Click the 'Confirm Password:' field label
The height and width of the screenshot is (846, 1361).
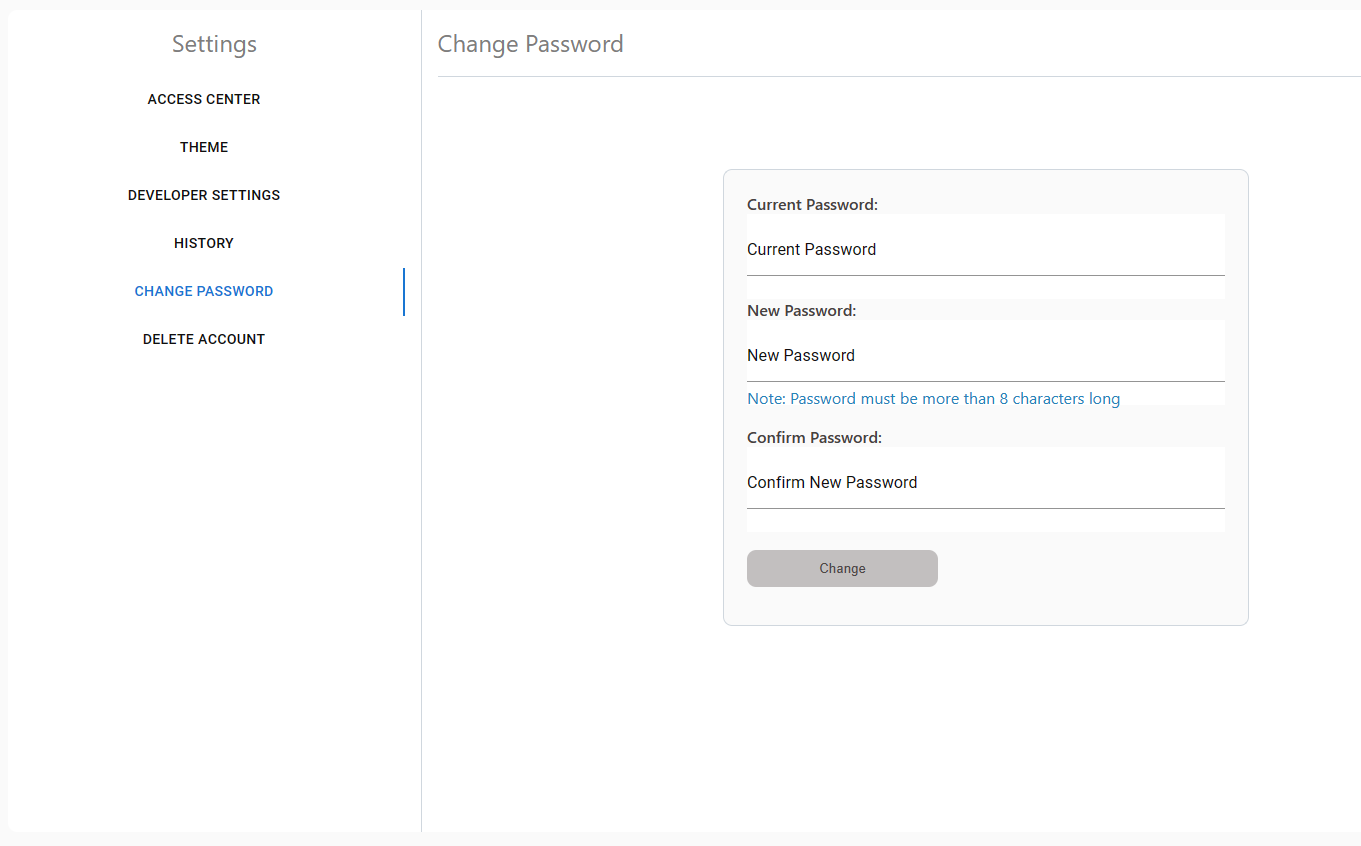coord(814,438)
